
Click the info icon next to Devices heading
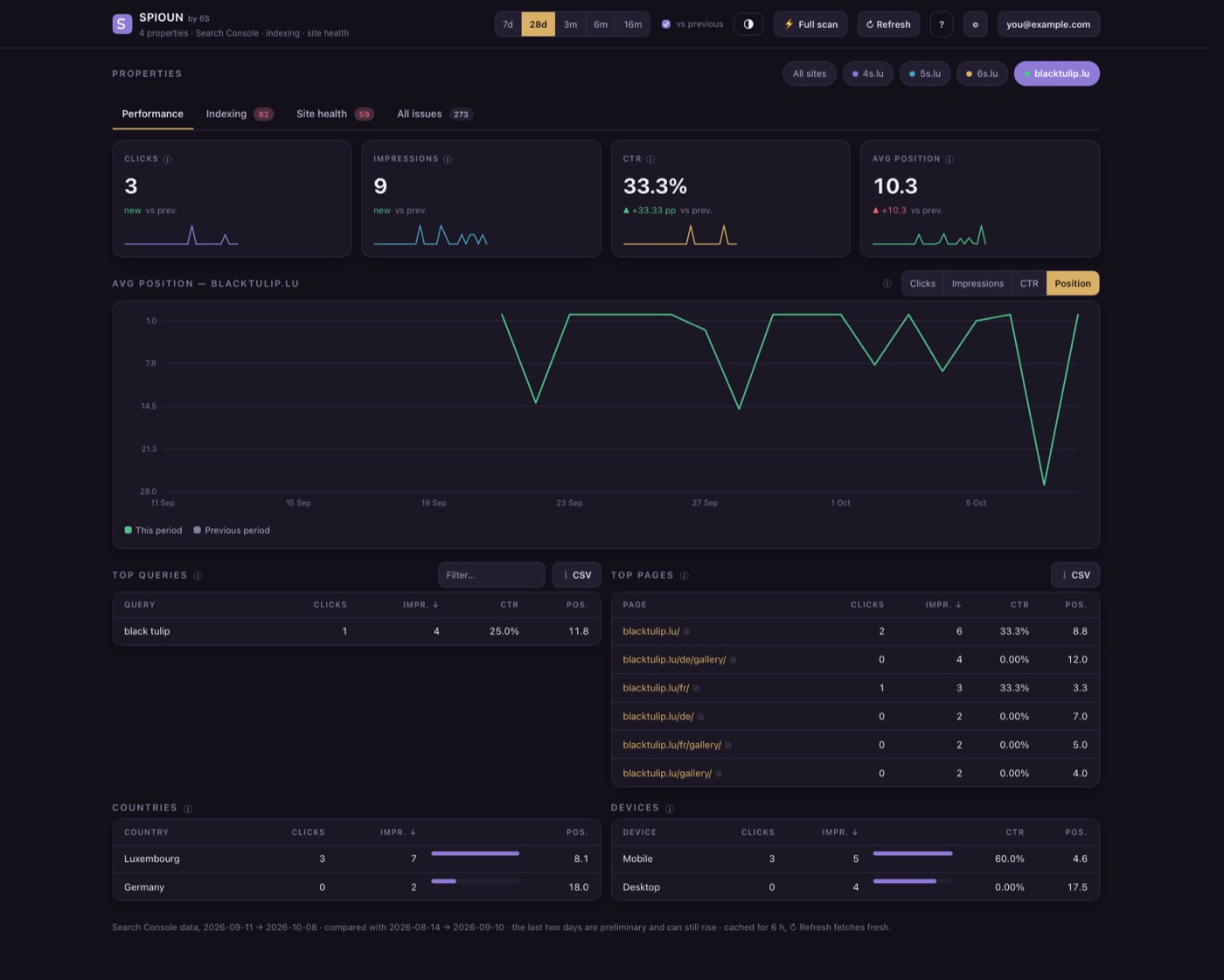tap(670, 809)
